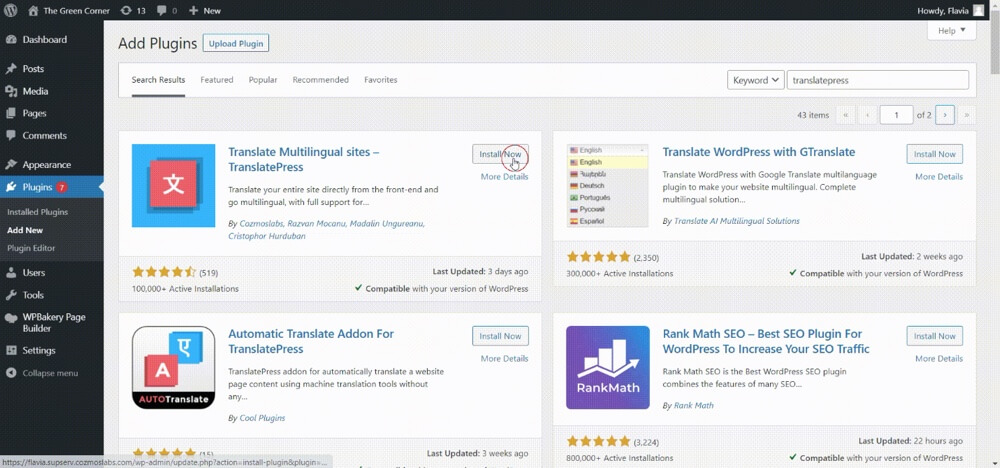
Task: Switch to the Popular tab
Action: 263,80
